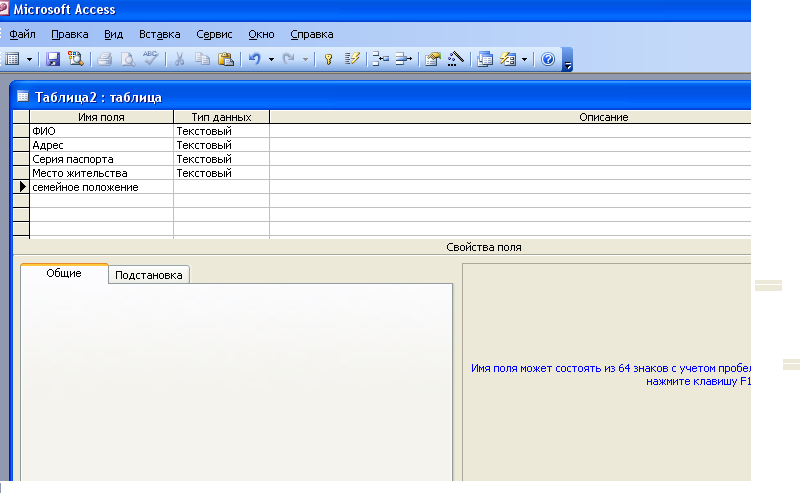Viewport: 800px width, 493px height.
Task: Click the Имя поля column header
Action: tap(102, 117)
